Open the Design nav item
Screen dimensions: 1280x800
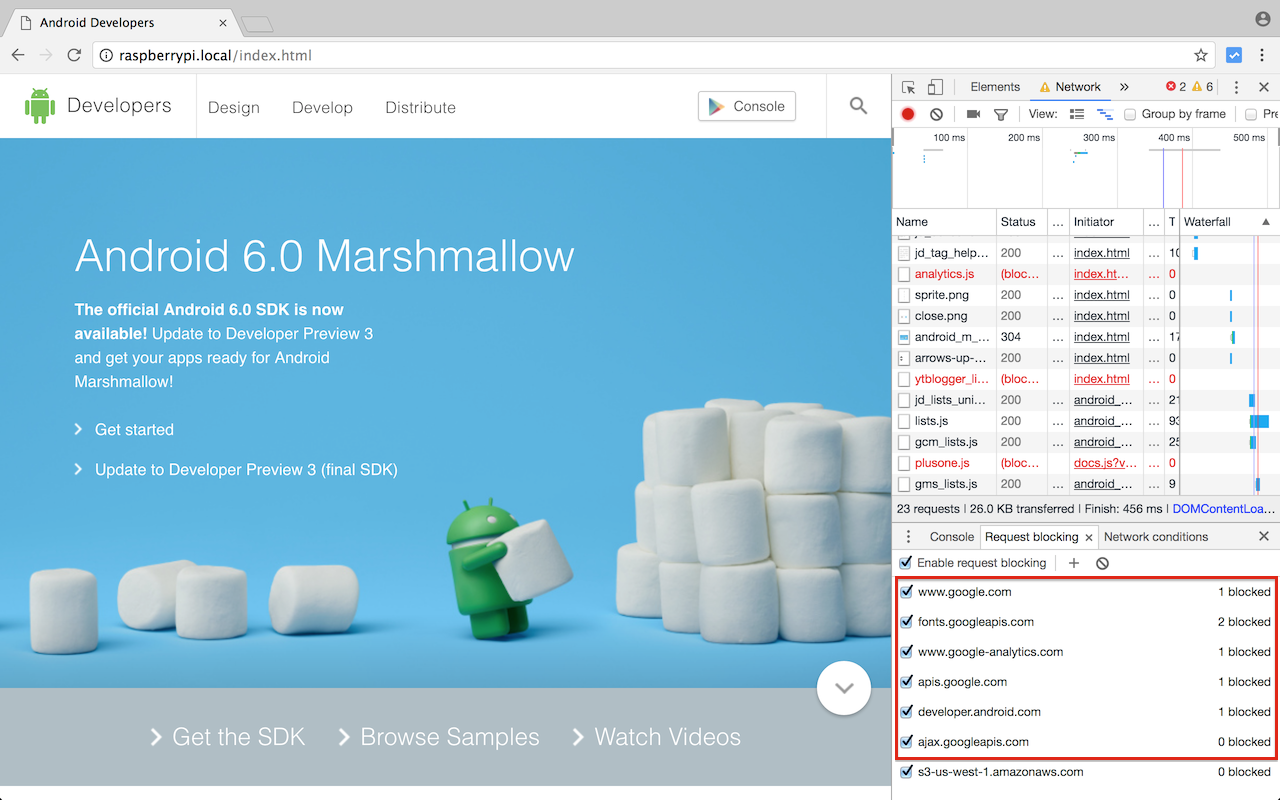pos(234,107)
